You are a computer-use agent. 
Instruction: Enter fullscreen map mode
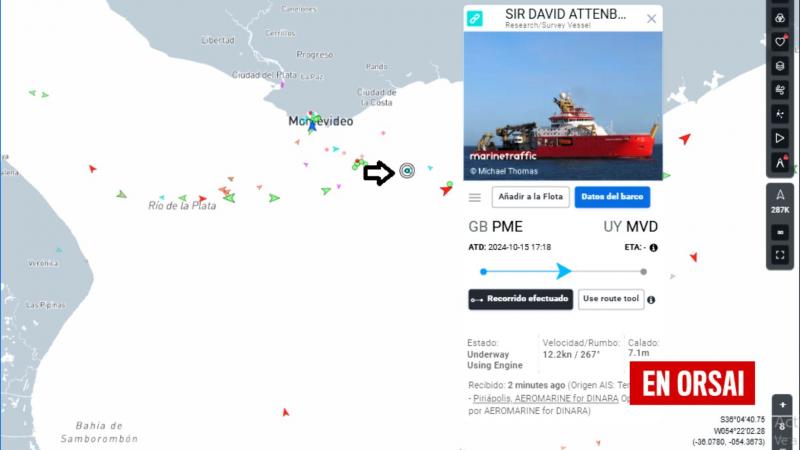tap(780, 255)
